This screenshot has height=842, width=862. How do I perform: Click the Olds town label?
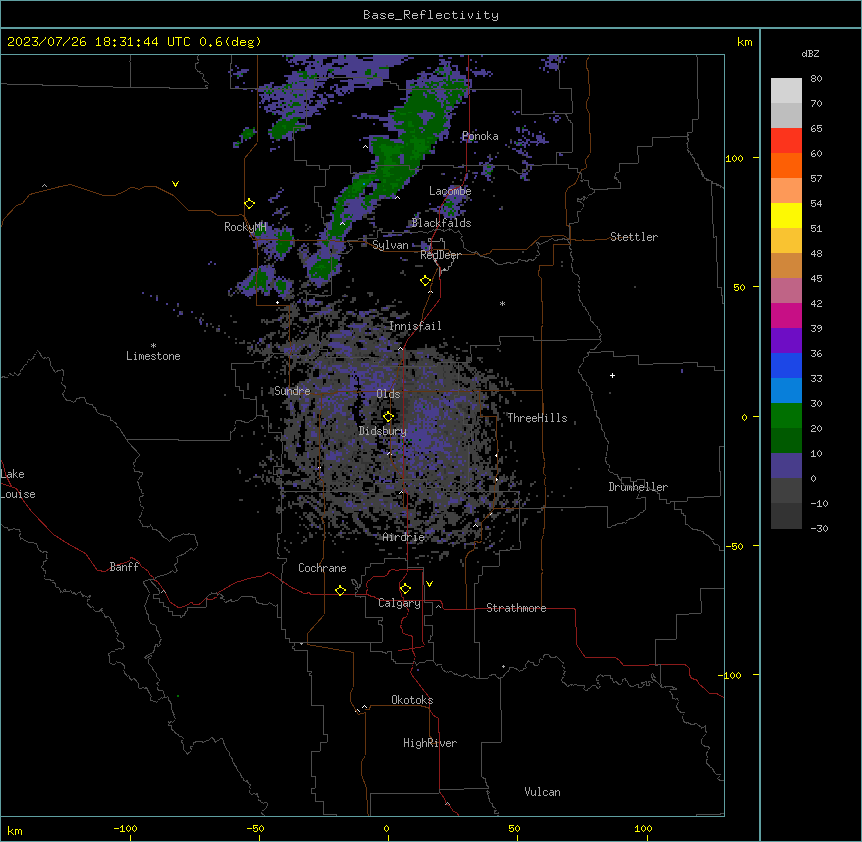coord(388,394)
